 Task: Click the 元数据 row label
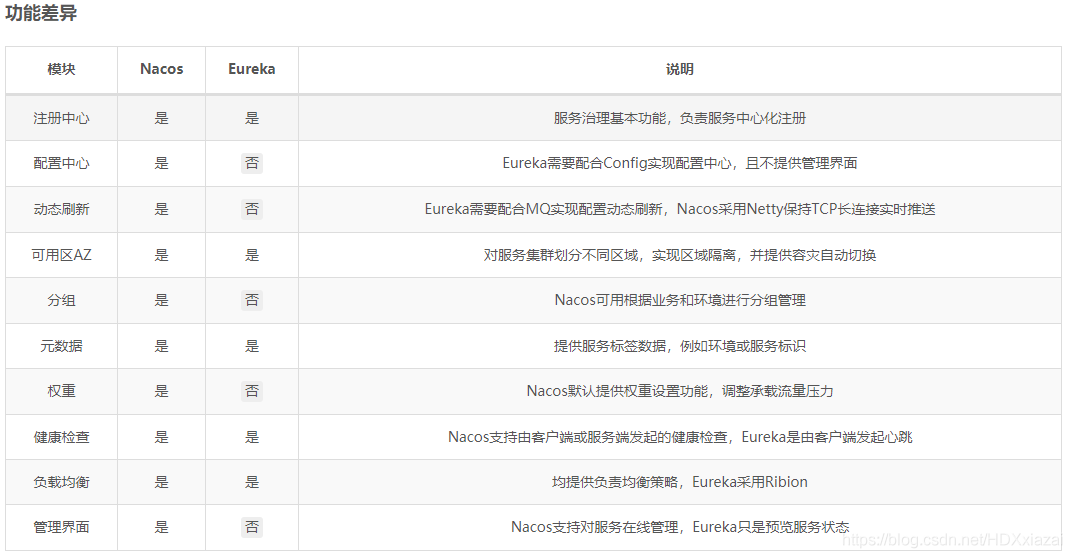click(x=62, y=346)
